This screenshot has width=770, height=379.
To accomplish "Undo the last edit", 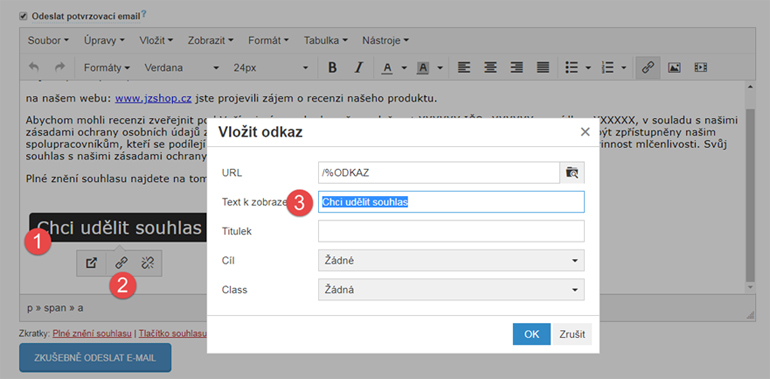I will [33, 68].
